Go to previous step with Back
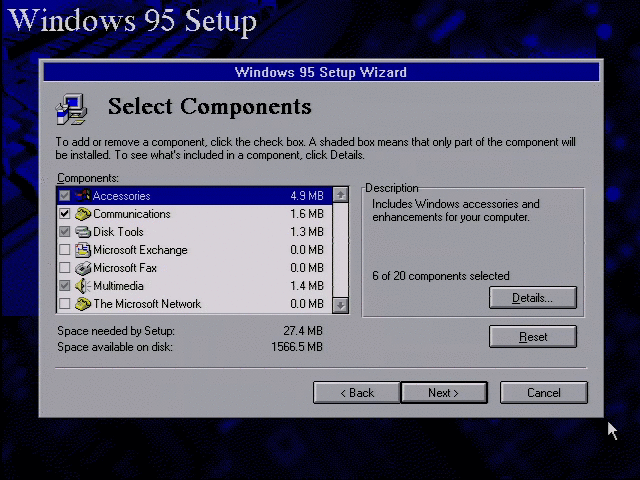This screenshot has width=640, height=480. click(x=357, y=393)
